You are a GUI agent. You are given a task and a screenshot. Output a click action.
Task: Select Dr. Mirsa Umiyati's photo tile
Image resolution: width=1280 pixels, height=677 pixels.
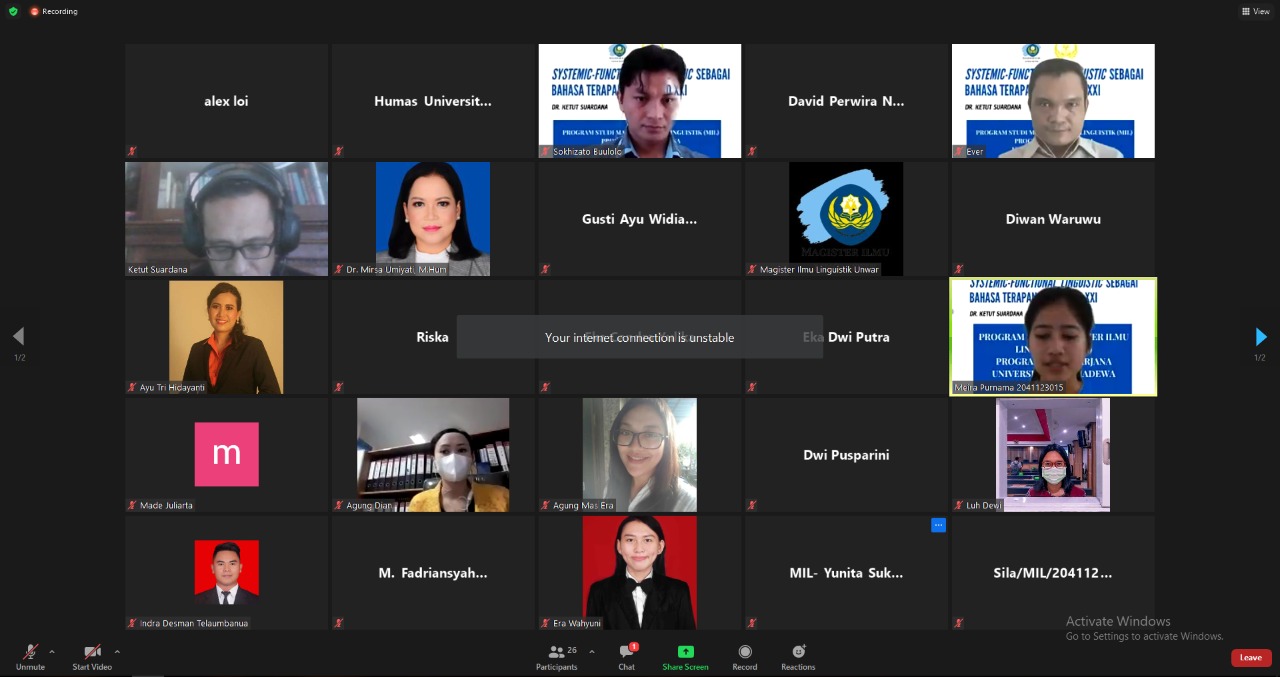click(x=433, y=219)
